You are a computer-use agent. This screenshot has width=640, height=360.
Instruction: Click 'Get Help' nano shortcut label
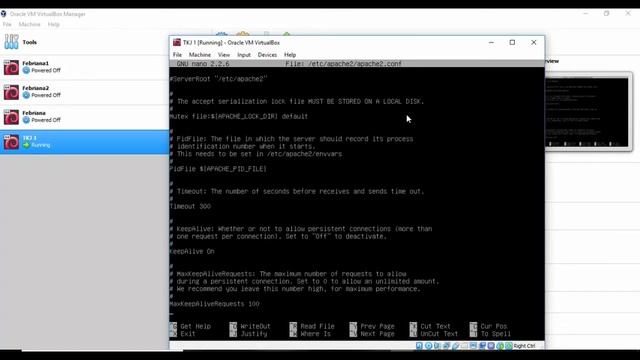pyautogui.click(x=196, y=327)
